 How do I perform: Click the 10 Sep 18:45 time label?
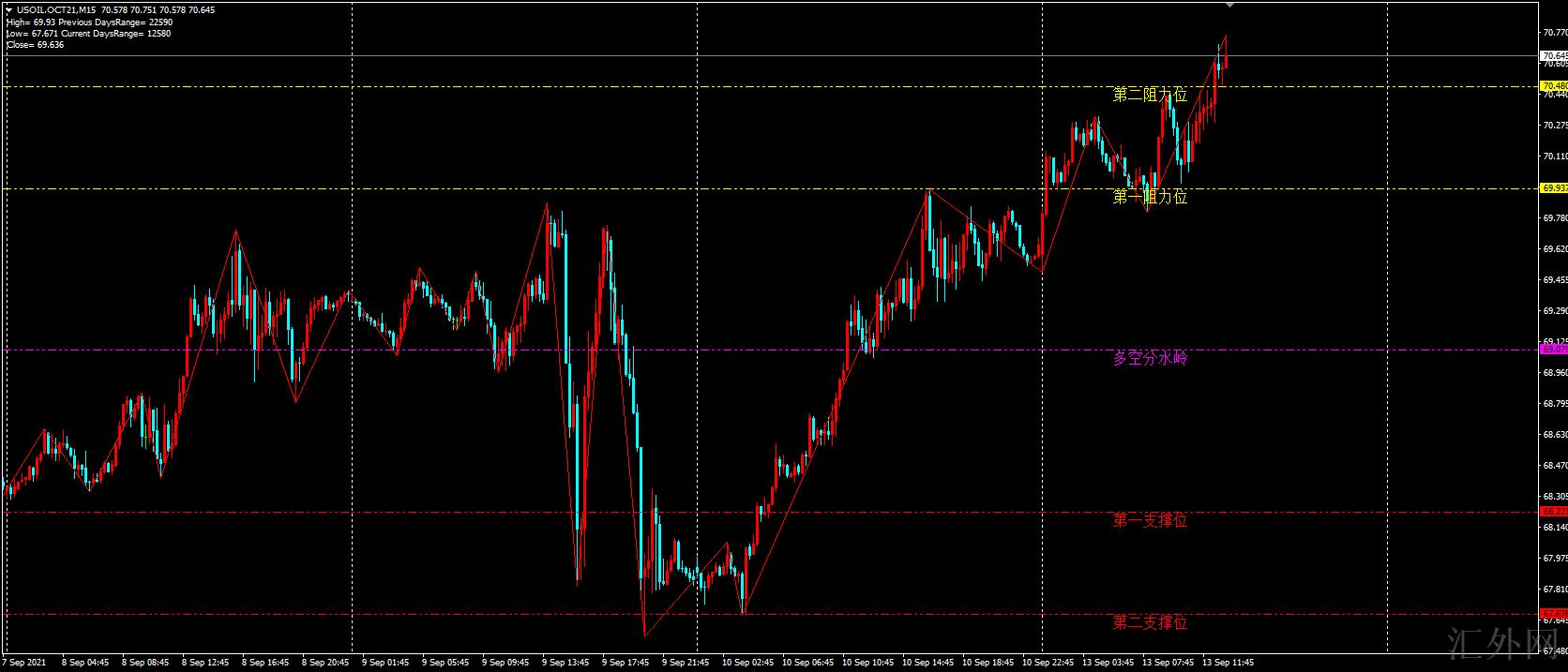point(988,663)
